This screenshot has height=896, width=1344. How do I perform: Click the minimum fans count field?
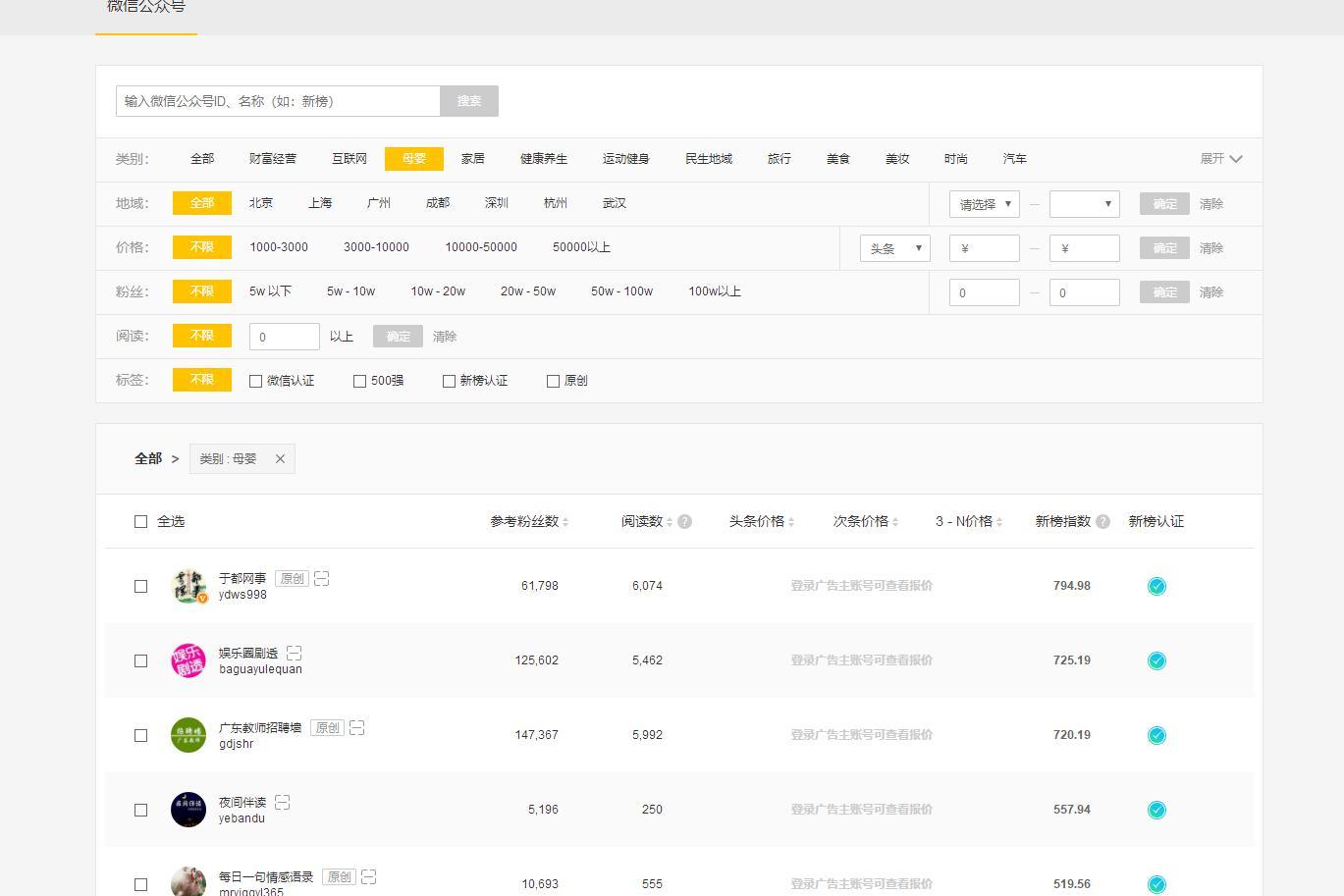pyautogui.click(x=985, y=292)
